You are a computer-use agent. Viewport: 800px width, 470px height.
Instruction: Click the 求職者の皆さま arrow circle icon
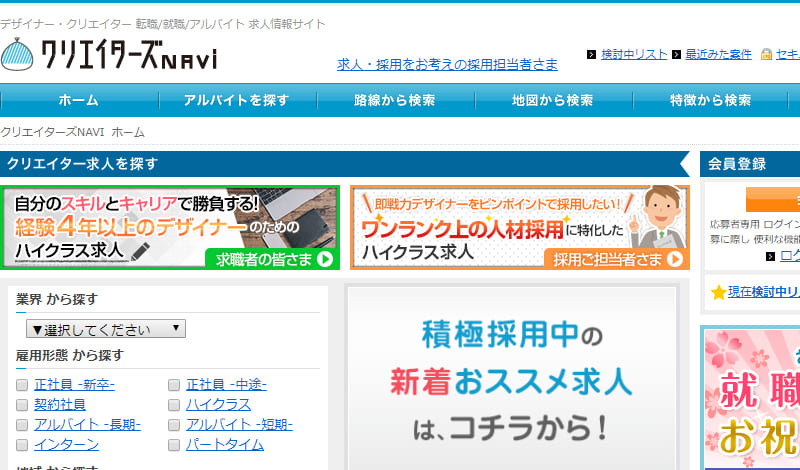click(324, 259)
